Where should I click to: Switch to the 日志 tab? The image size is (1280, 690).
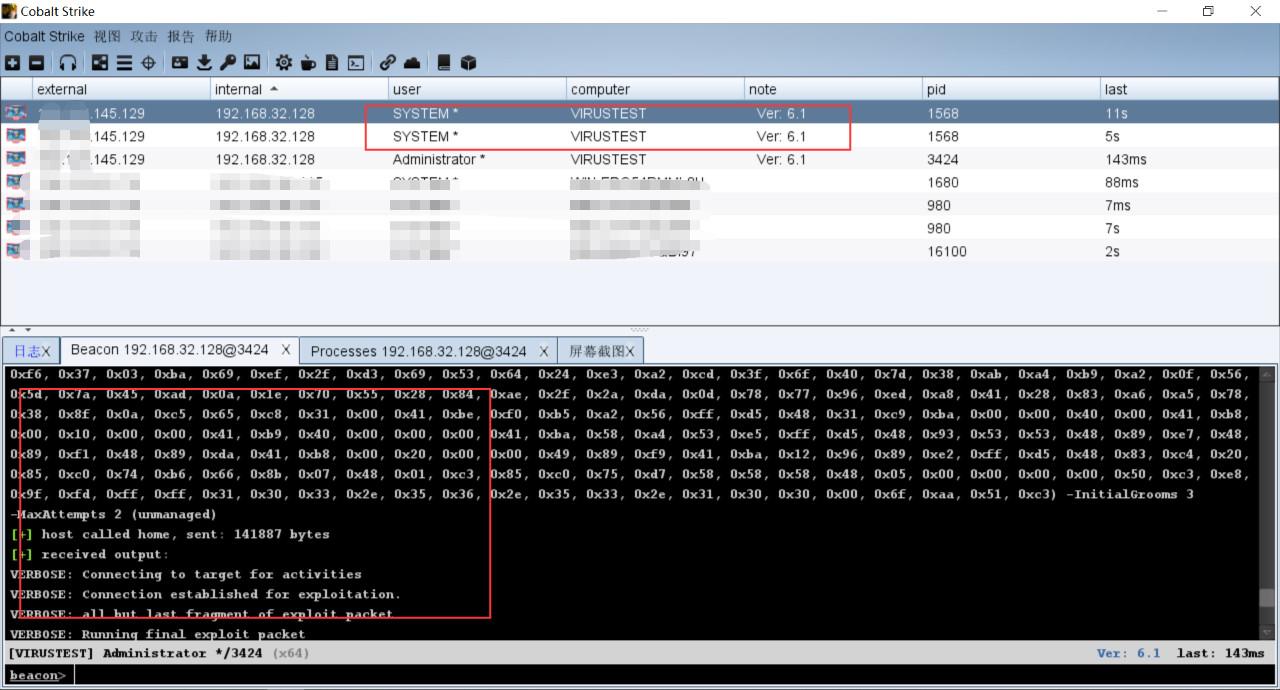31,351
